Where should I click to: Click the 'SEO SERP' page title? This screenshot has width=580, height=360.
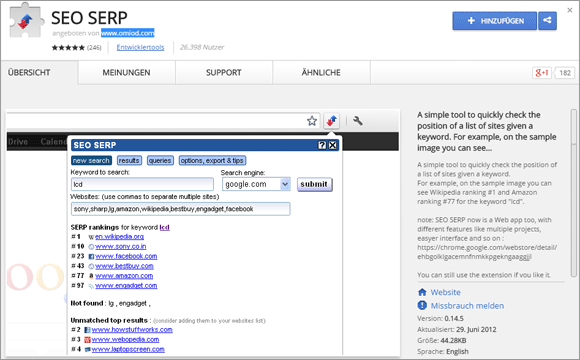tap(89, 17)
